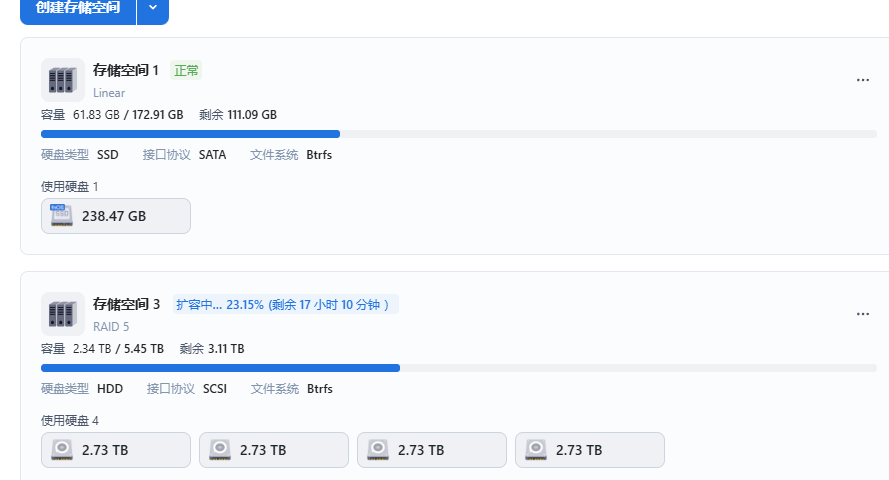Viewport: 889px width, 480px height.
Task: Click the third 2.73 TB HDD icon
Action: click(378, 450)
